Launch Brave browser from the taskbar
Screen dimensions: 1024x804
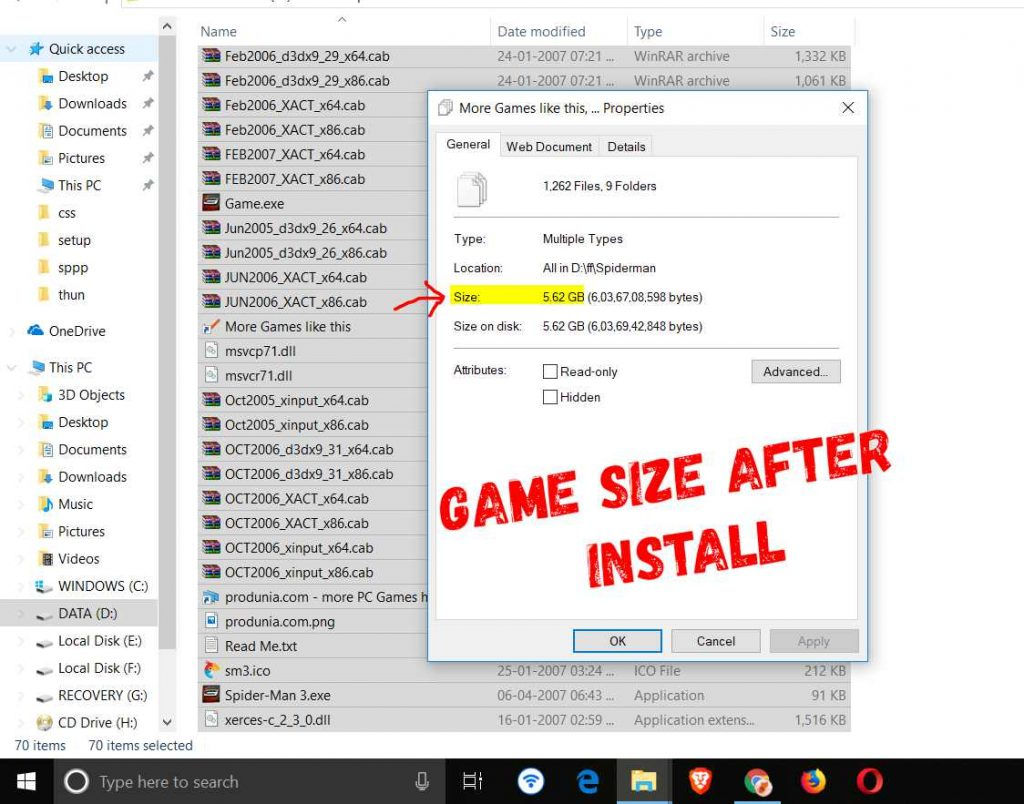[700, 781]
